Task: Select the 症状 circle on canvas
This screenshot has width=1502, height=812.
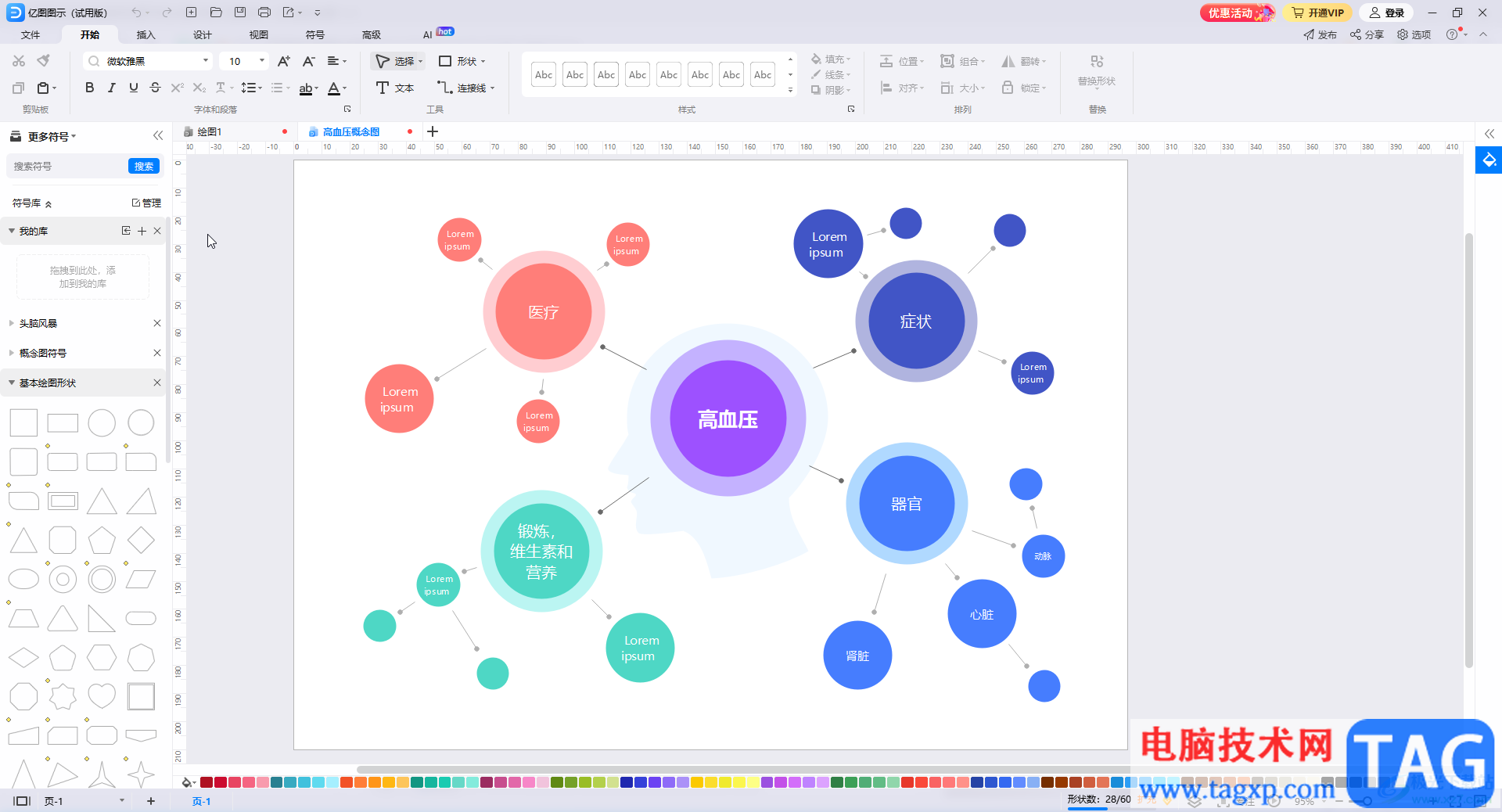Action: click(x=916, y=321)
